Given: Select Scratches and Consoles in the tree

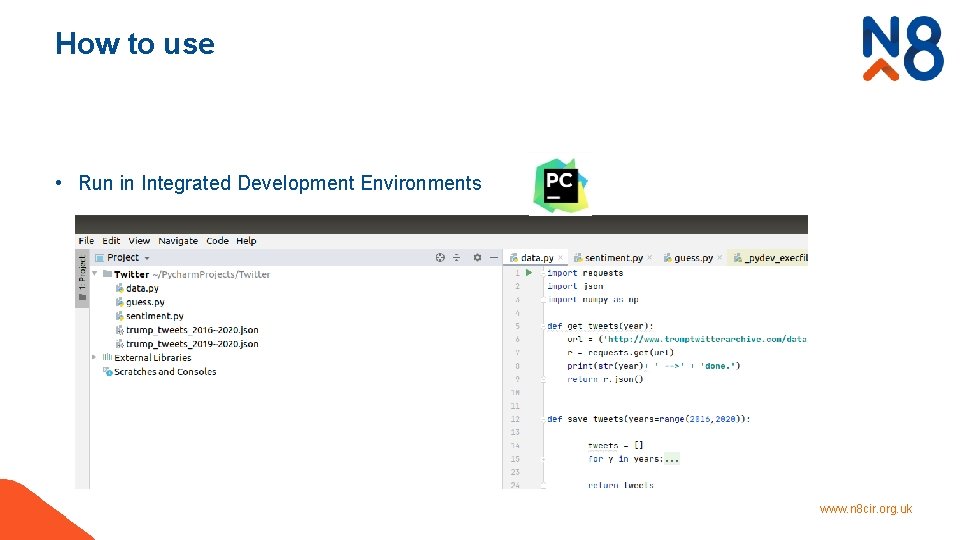Looking at the screenshot, I should (165, 372).
